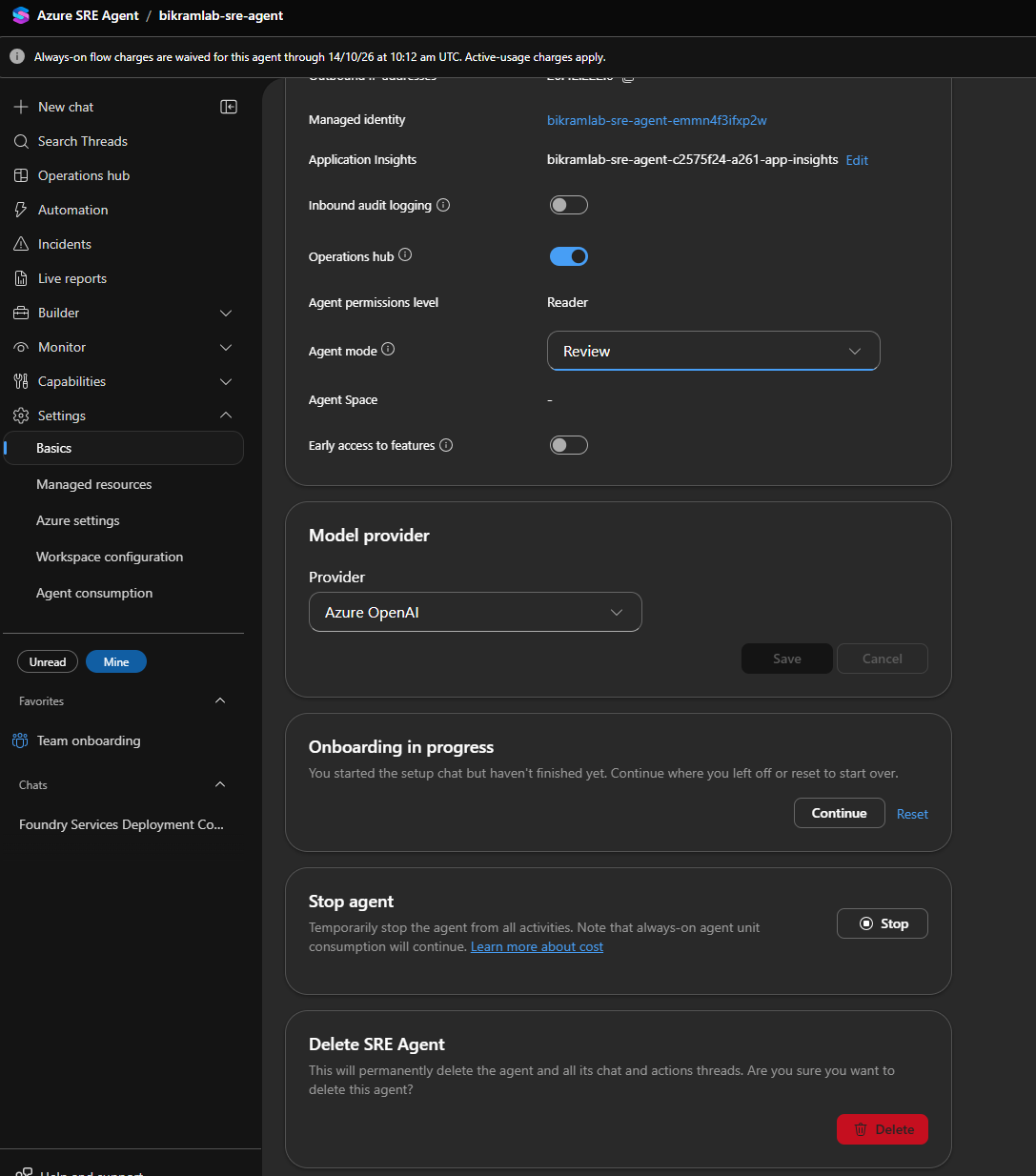The width and height of the screenshot is (1036, 1176).
Task: Edit the Application Insights resource
Action: tap(857, 160)
